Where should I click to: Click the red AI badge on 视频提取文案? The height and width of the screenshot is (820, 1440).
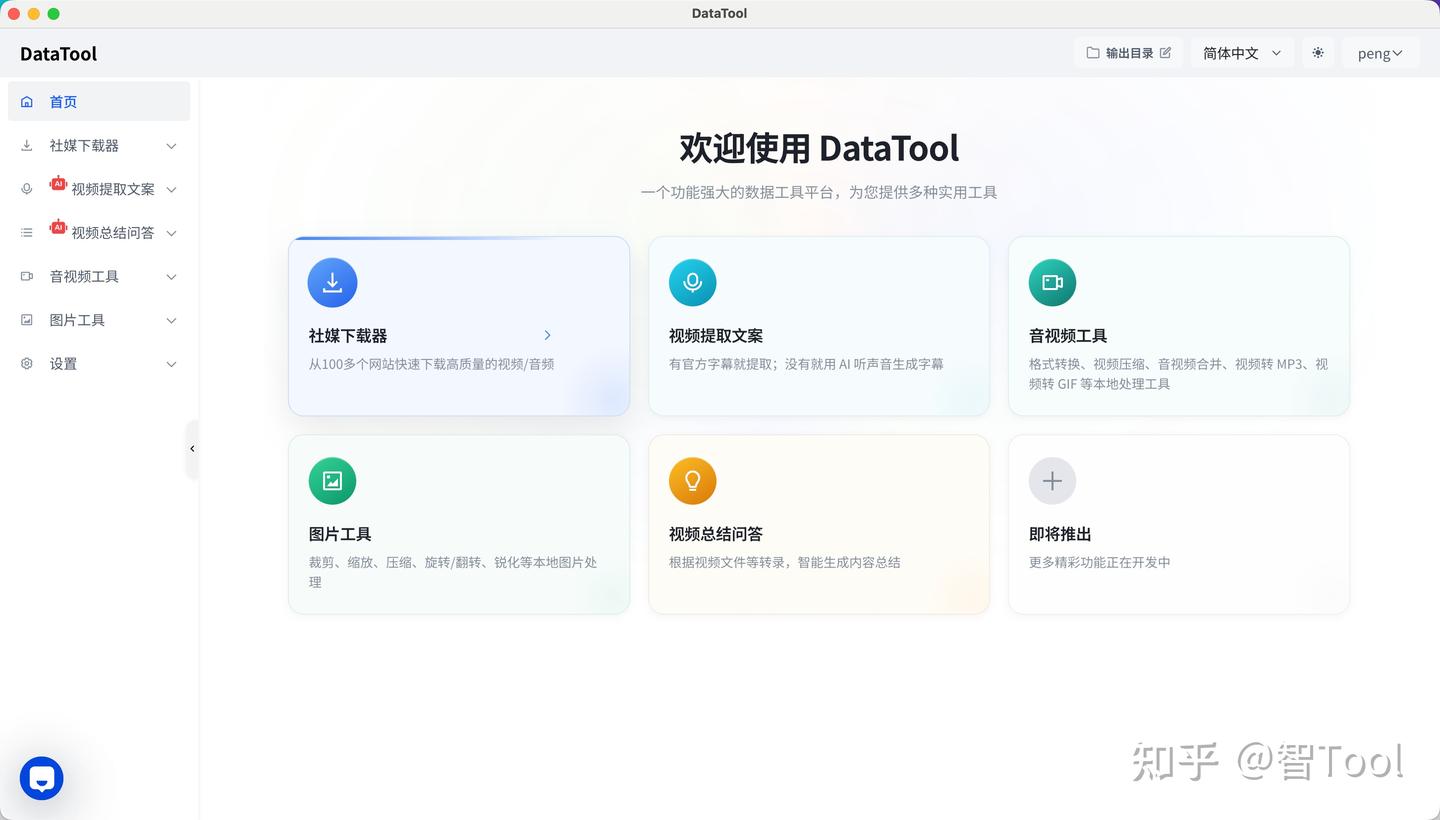58,183
